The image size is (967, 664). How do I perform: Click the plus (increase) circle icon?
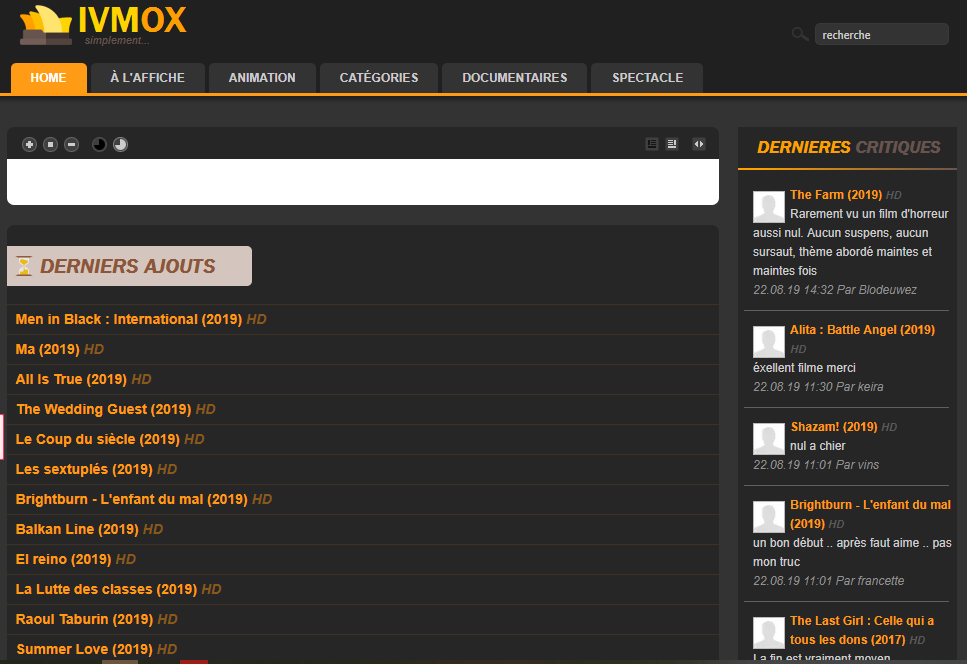29,144
